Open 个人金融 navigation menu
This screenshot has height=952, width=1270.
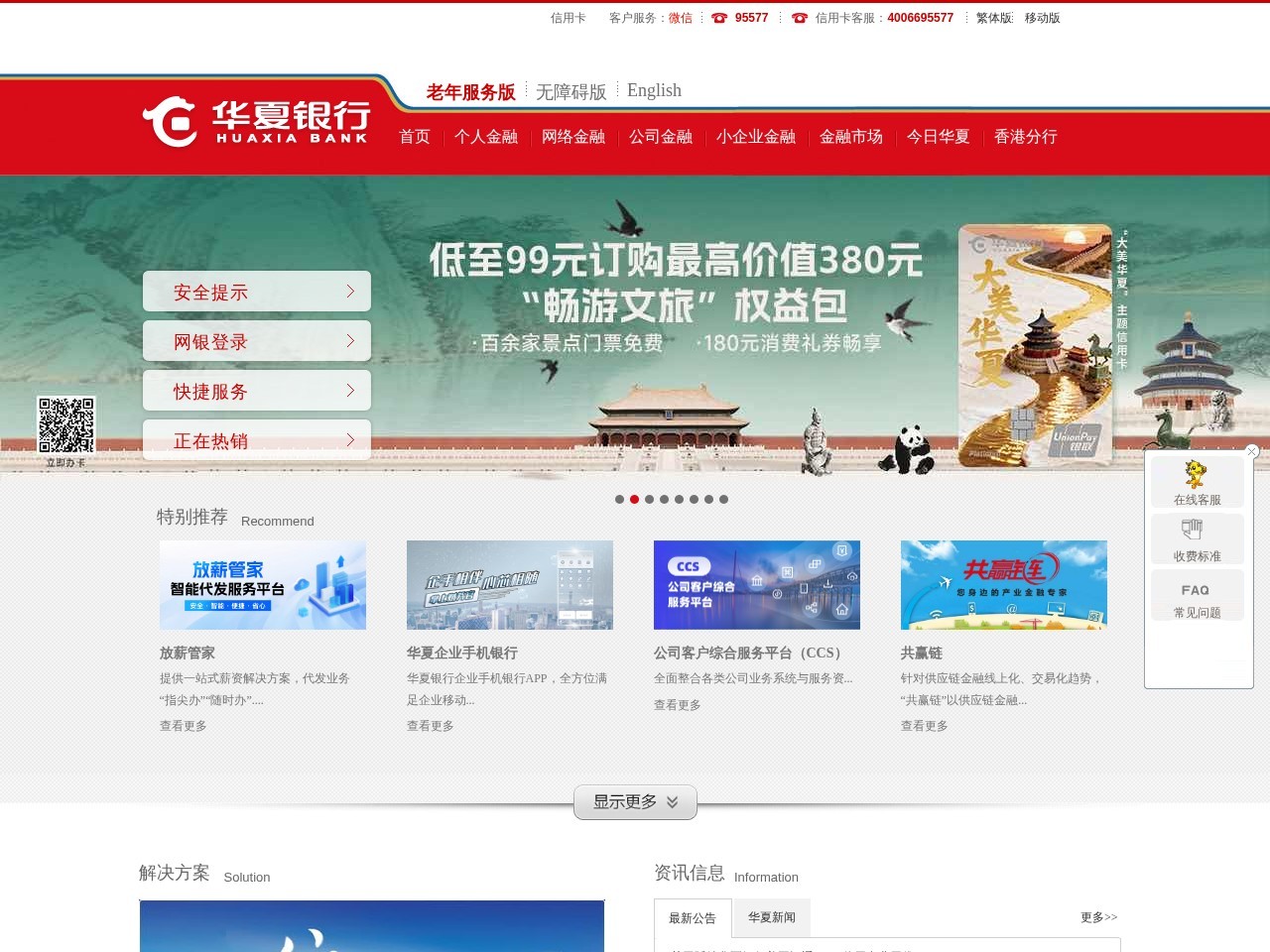[486, 137]
